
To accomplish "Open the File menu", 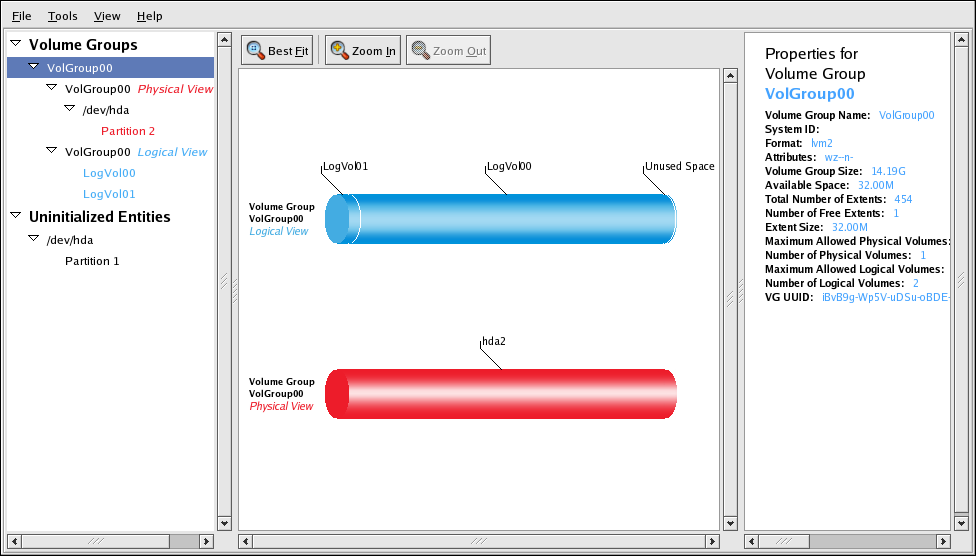I will (21, 16).
